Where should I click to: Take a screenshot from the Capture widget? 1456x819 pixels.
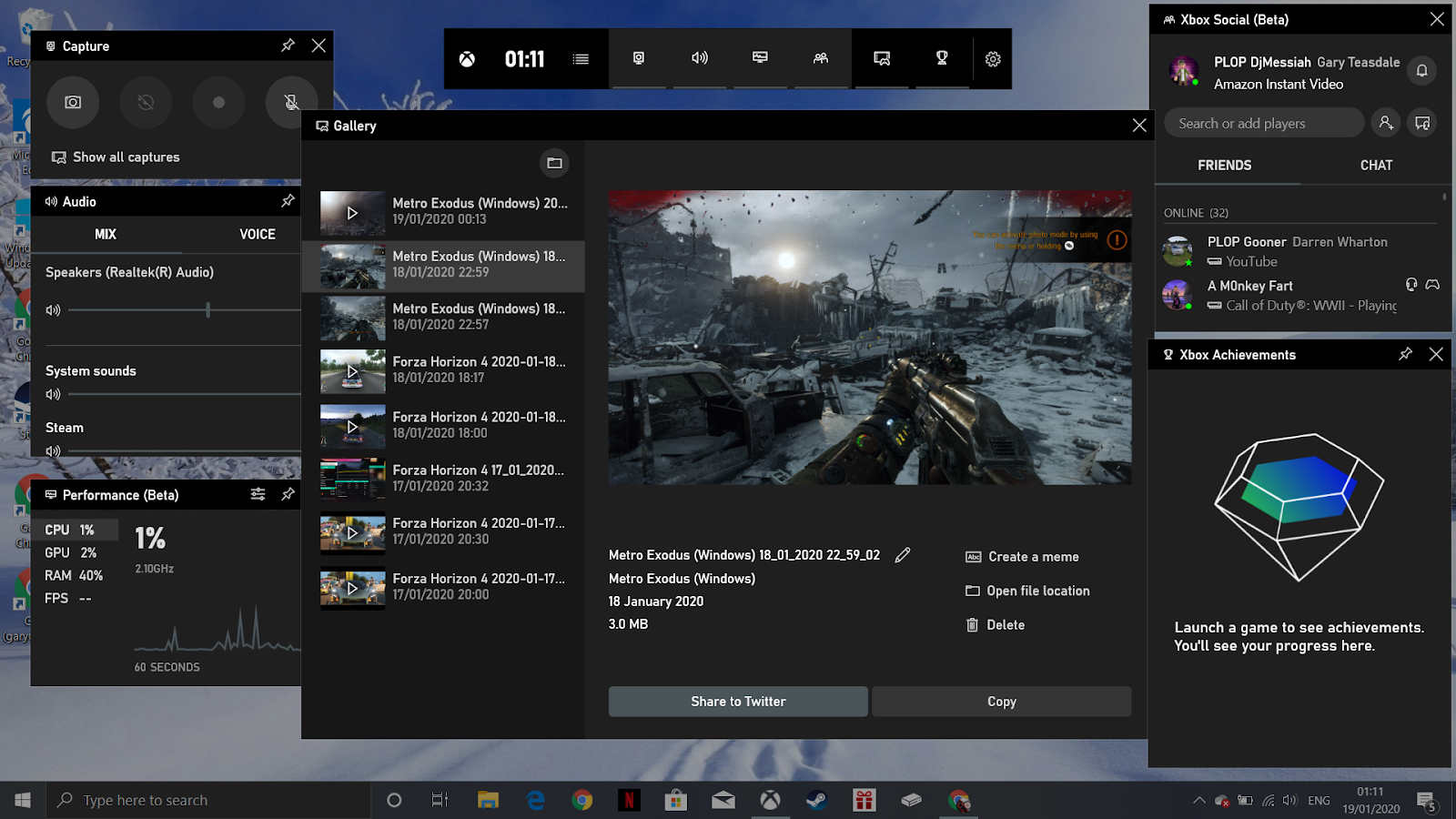click(73, 103)
